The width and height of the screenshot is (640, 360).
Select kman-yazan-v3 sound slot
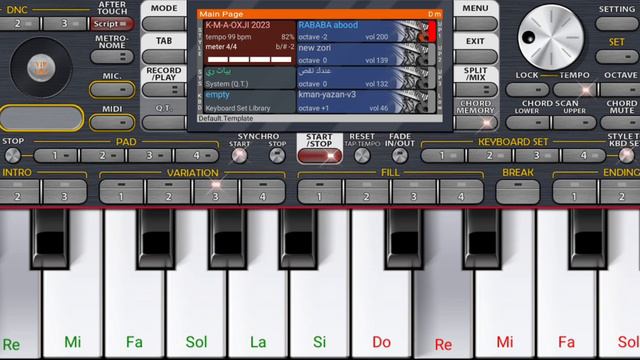click(x=366, y=101)
